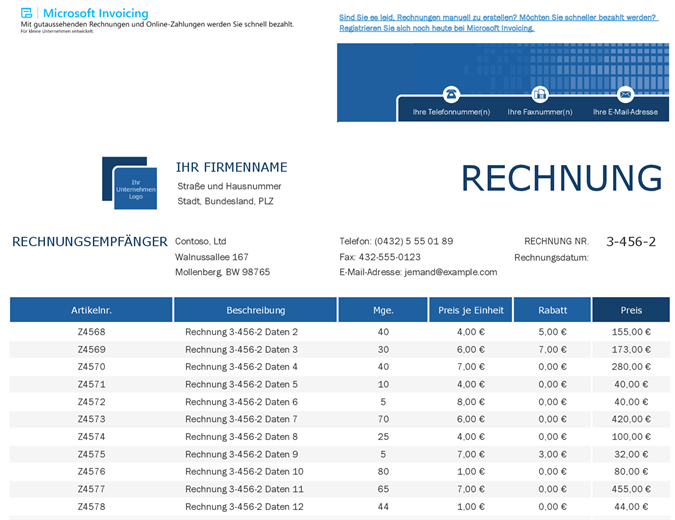Select the 'Ihre E-Mail-Adresse' field
This screenshot has width=675, height=520.
[x=625, y=112]
